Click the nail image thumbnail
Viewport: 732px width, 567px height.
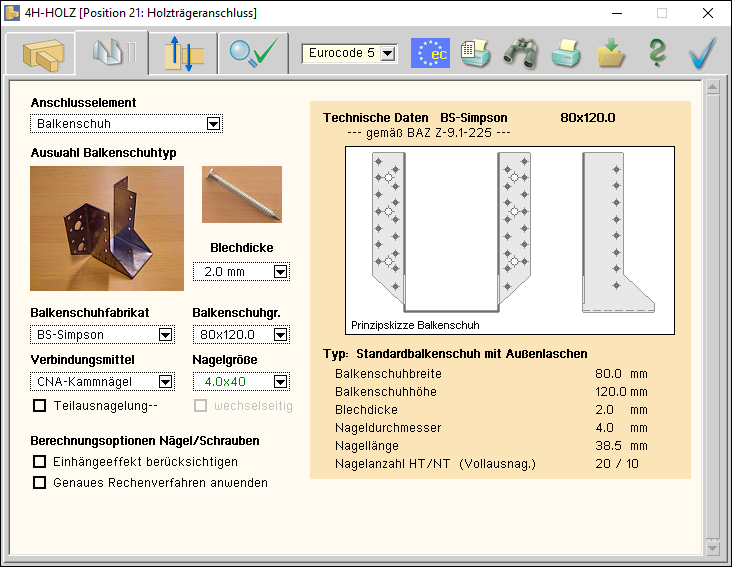241,195
